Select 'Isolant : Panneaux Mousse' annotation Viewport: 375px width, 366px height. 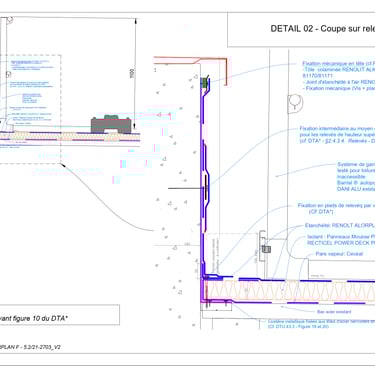[x=341, y=237]
